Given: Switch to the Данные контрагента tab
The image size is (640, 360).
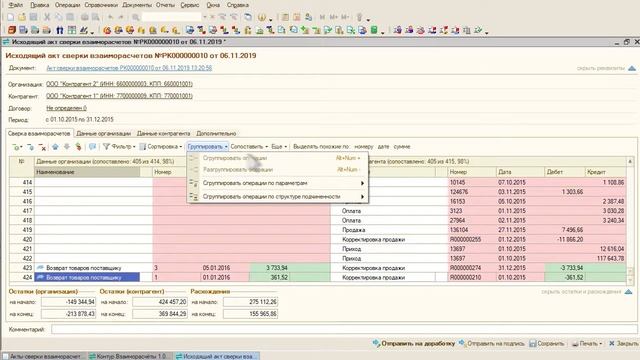Looking at the screenshot, I should pyautogui.click(x=163, y=133).
